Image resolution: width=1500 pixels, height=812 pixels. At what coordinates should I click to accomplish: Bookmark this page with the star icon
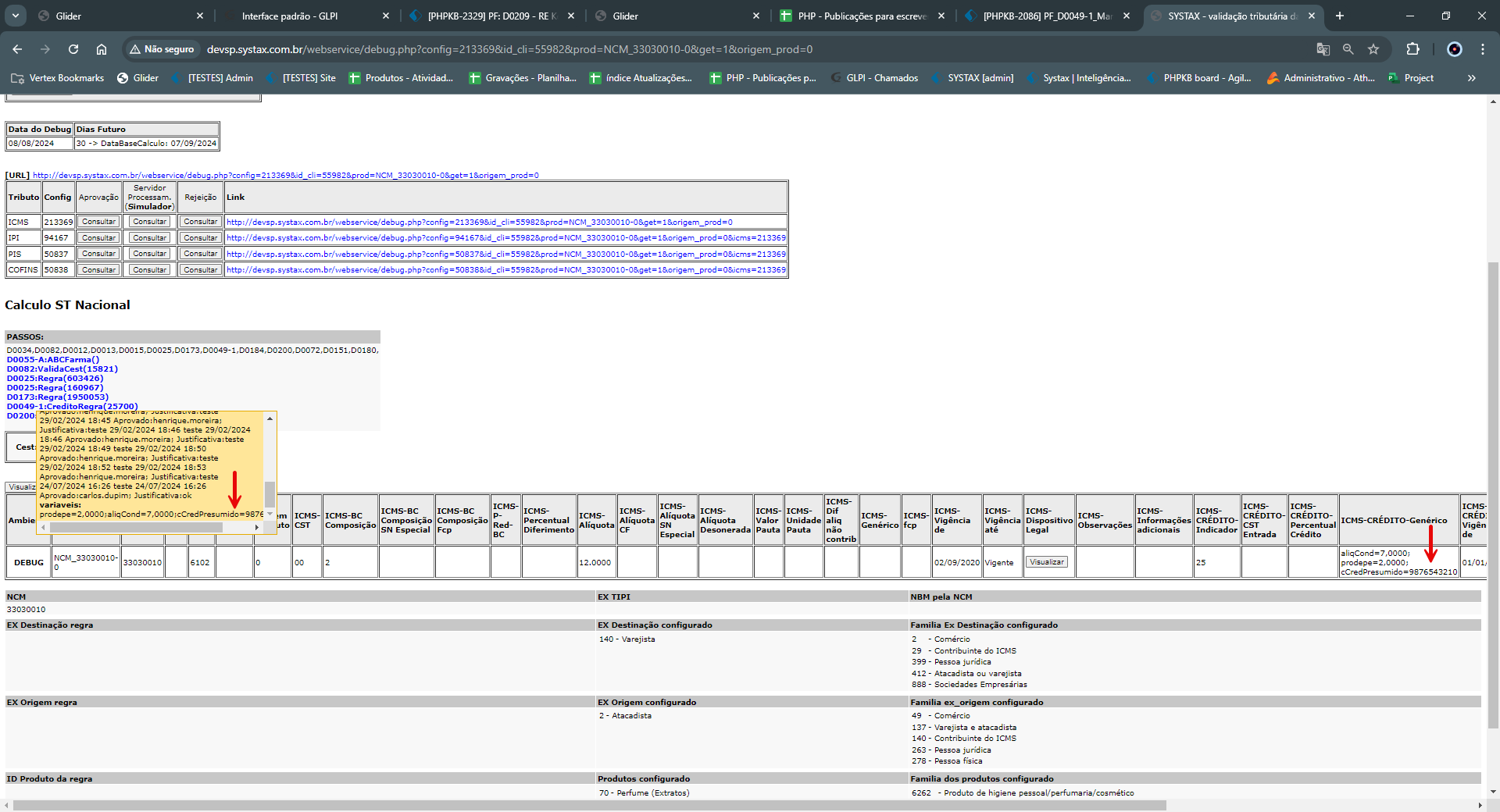[x=1373, y=49]
